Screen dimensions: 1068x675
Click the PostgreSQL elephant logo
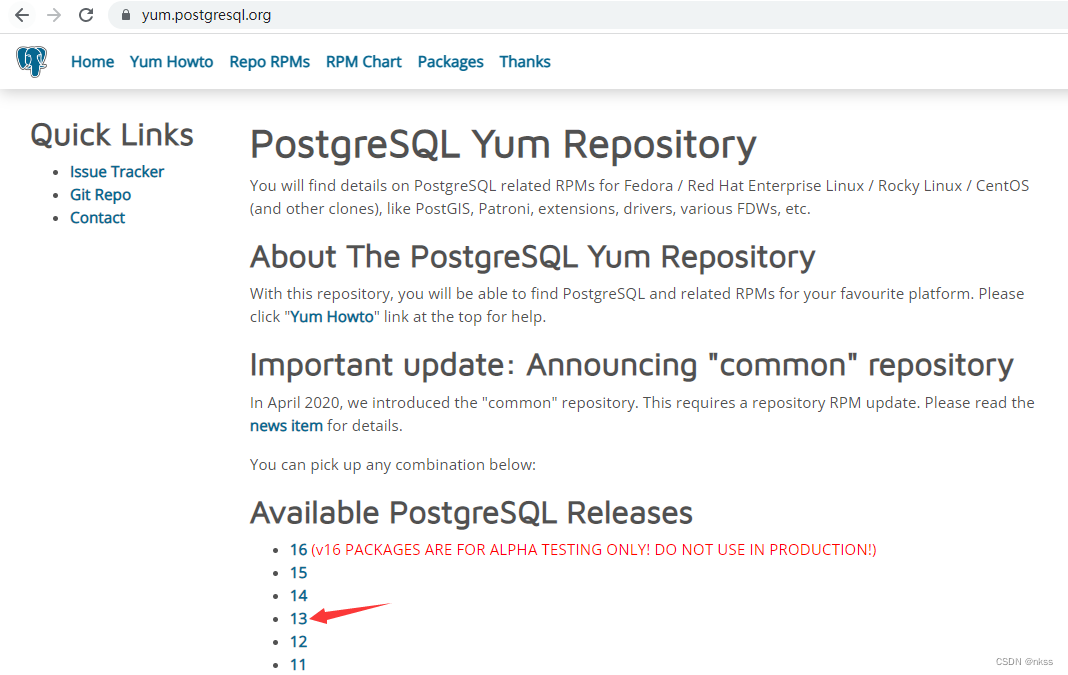31,62
